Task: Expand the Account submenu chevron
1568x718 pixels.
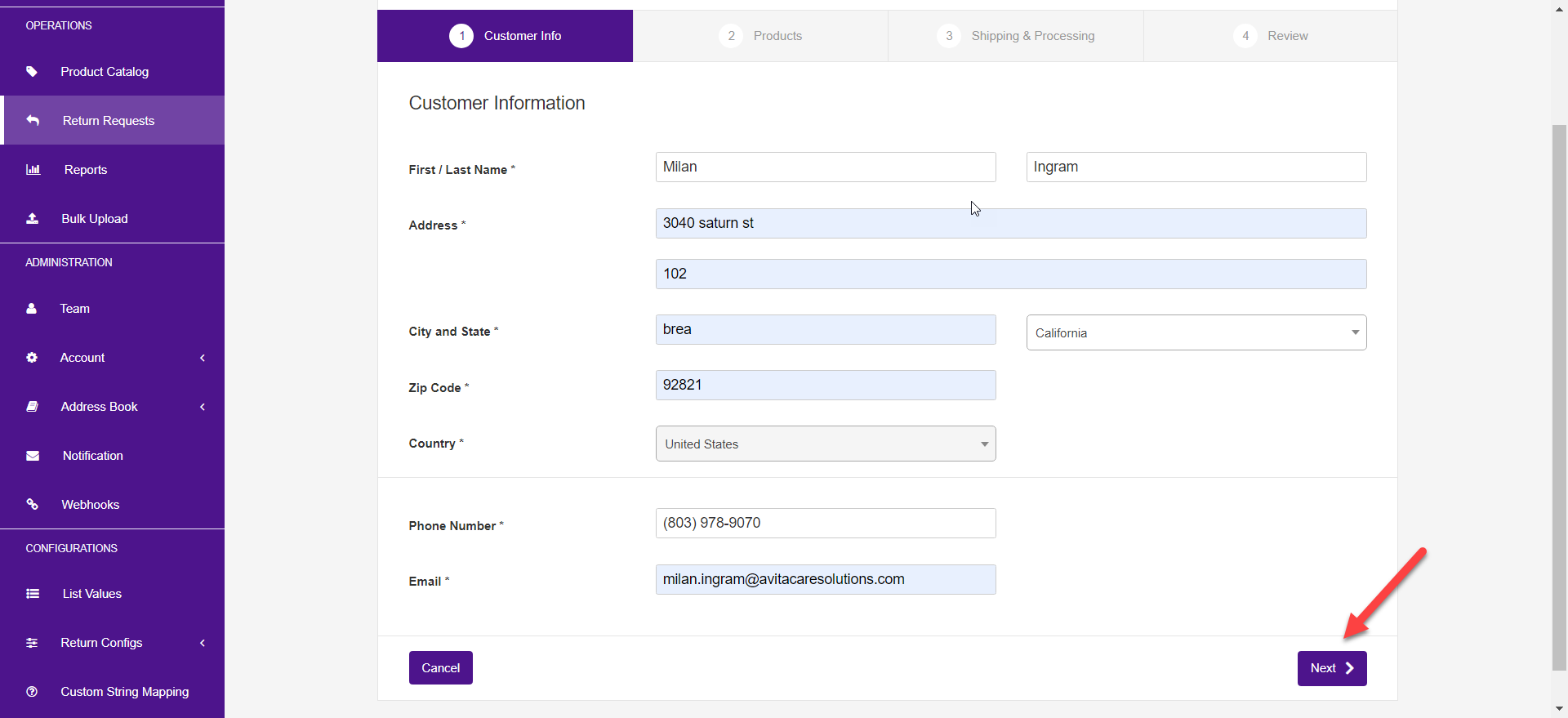Action: click(x=203, y=358)
